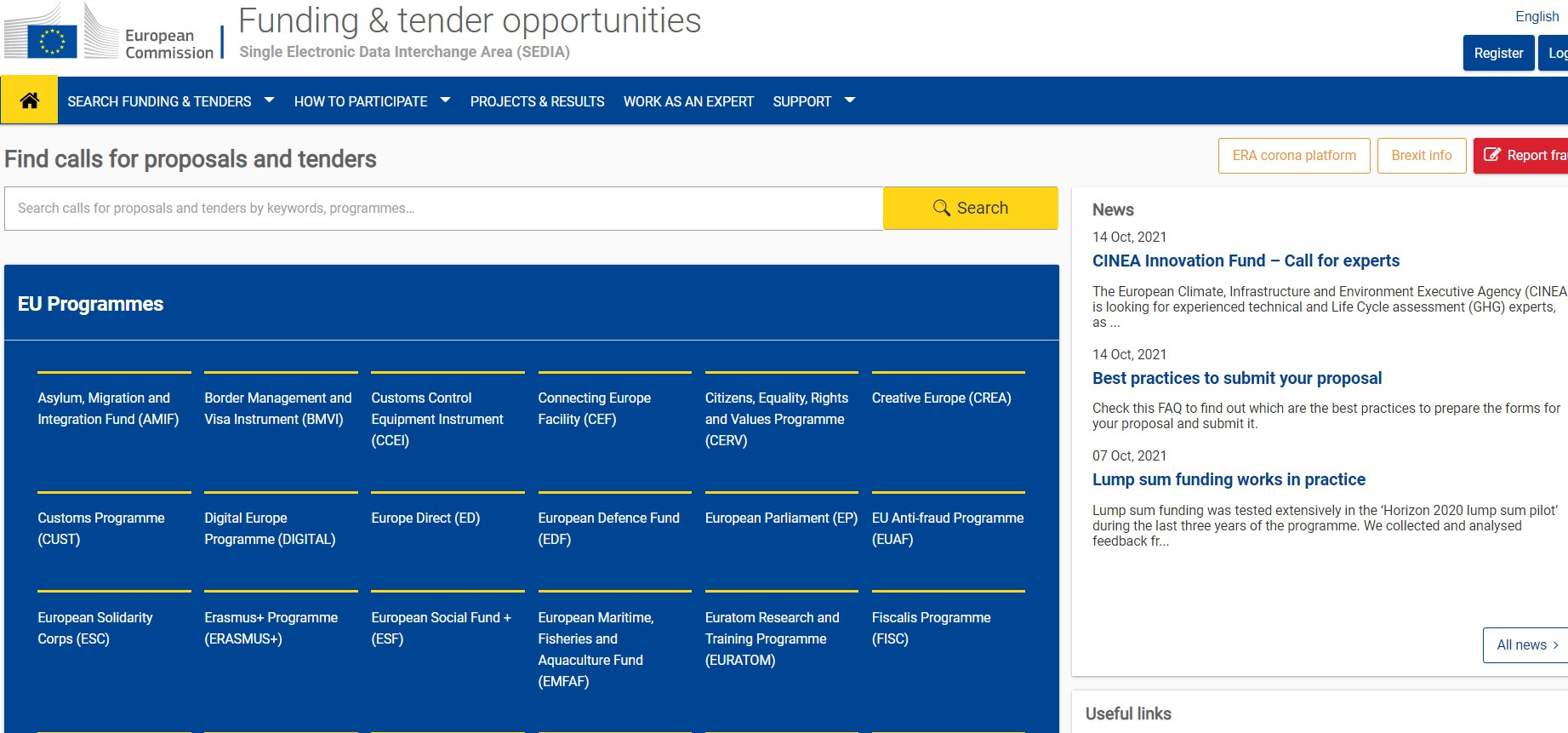The width and height of the screenshot is (1568, 733).
Task: Expand How to Participate dropdown arrow
Action: point(445,100)
